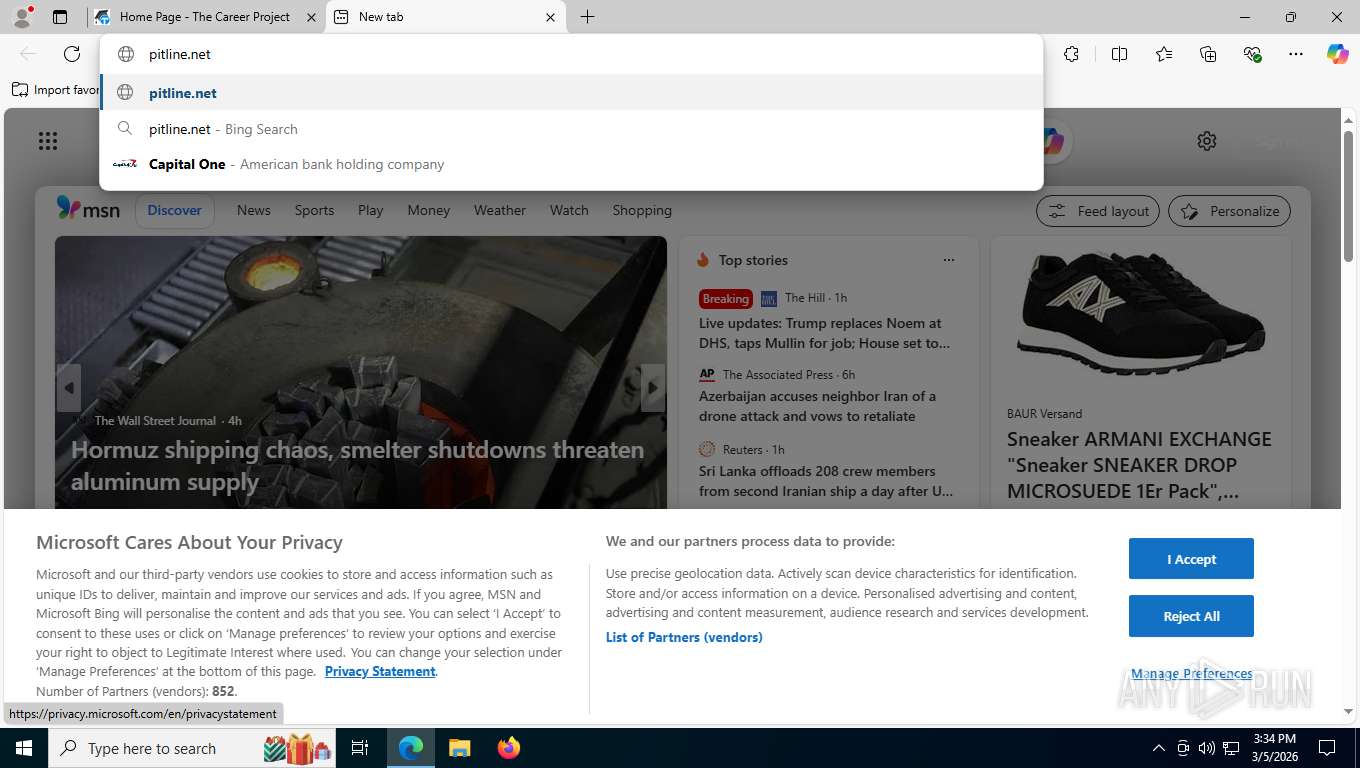Open Microsoft Edge from the taskbar
Image resolution: width=1360 pixels, height=768 pixels.
(411, 748)
